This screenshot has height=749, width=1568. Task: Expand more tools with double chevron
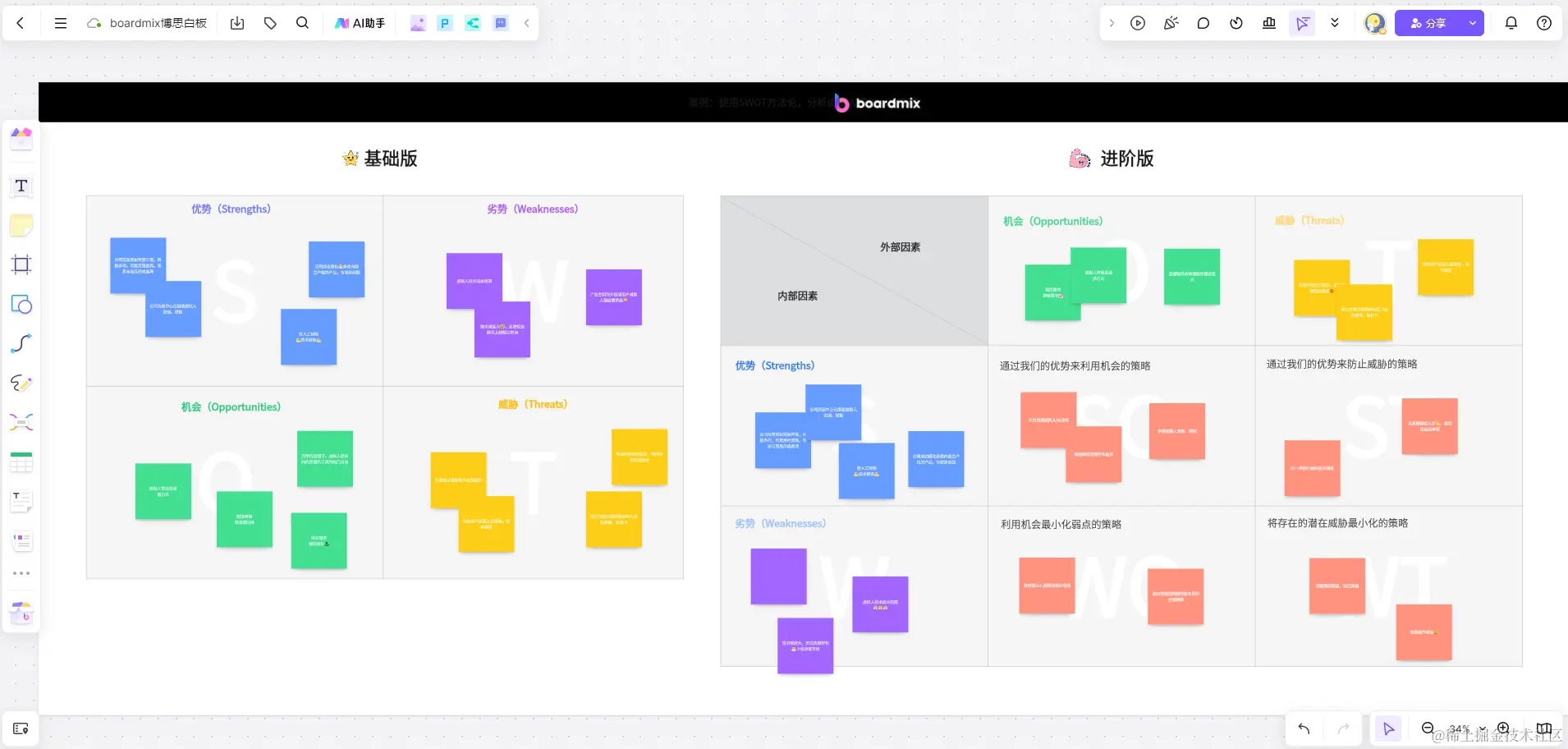pyautogui.click(x=1335, y=23)
